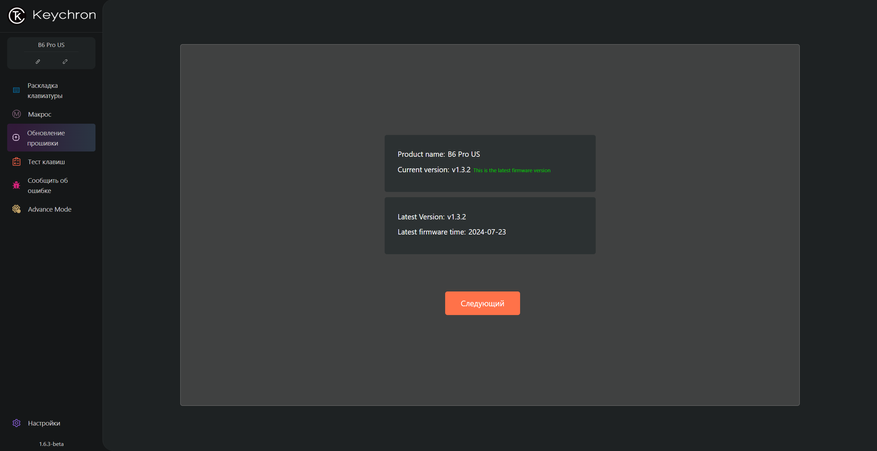
Task: Click the pencil edit icon under B6 Pro US
Action: point(38,62)
